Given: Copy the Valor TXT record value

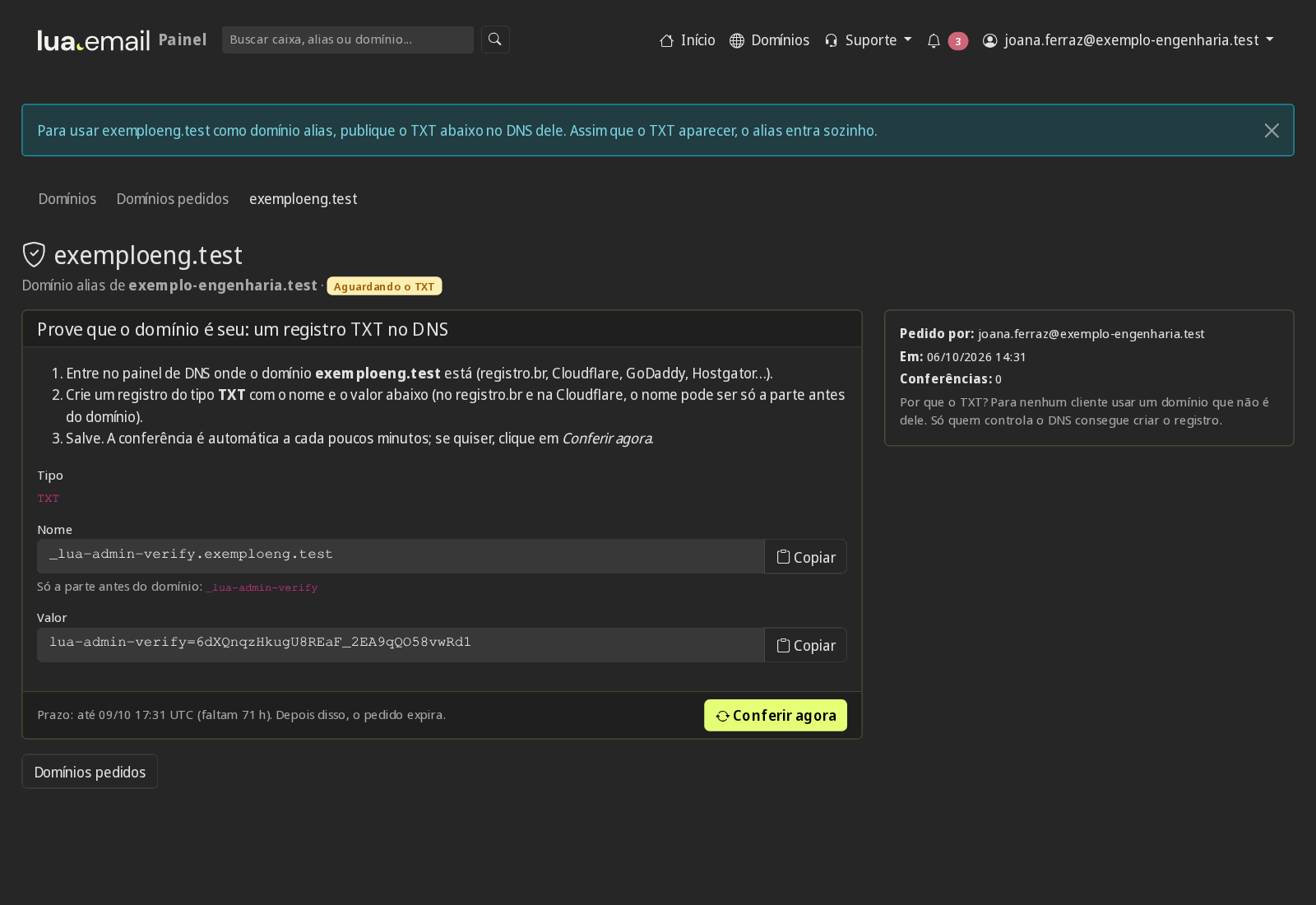Looking at the screenshot, I should (x=806, y=645).
